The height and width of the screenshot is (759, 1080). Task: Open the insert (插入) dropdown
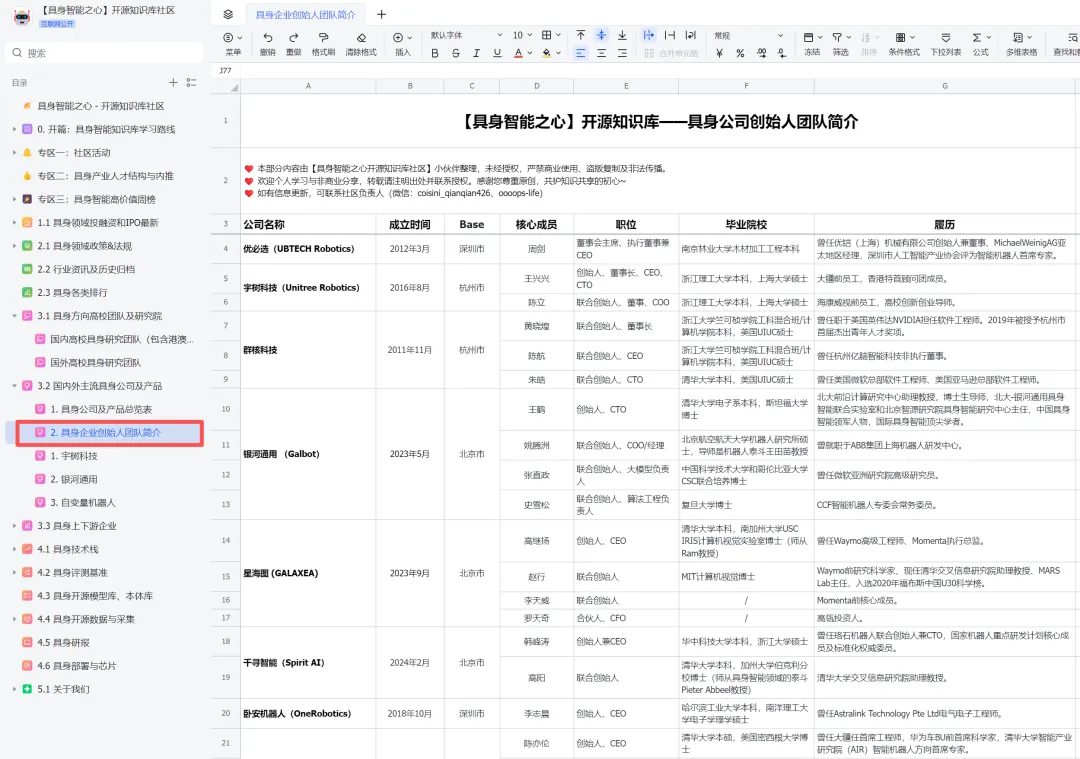point(402,44)
